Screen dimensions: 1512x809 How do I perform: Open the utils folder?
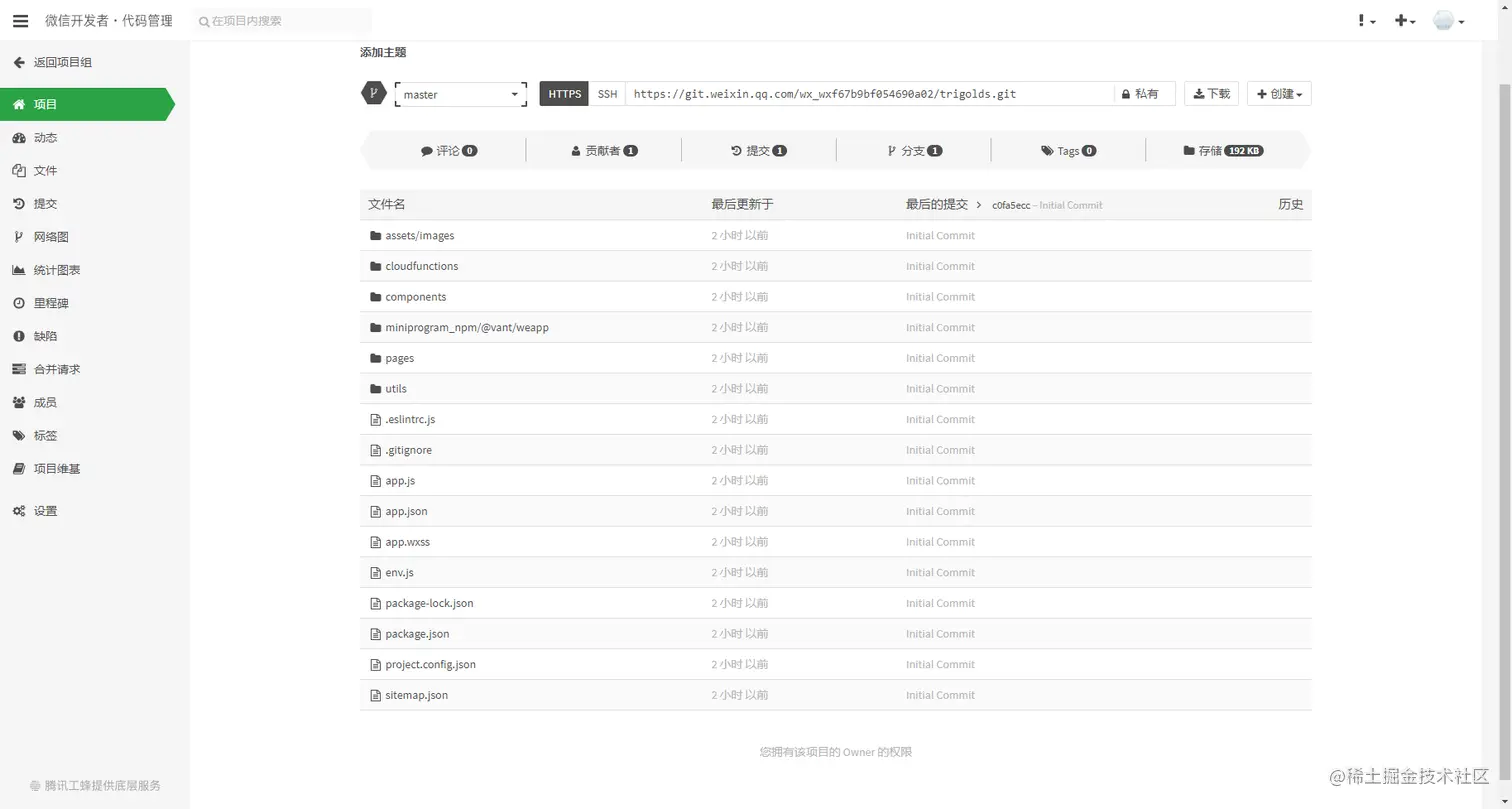tap(396, 389)
